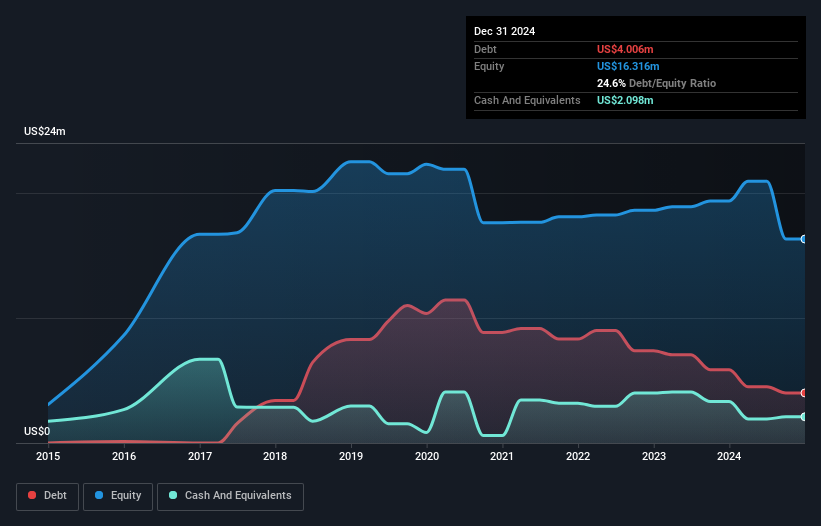Click the 2020 x-axis label
The height and width of the screenshot is (526, 821).
click(x=427, y=456)
